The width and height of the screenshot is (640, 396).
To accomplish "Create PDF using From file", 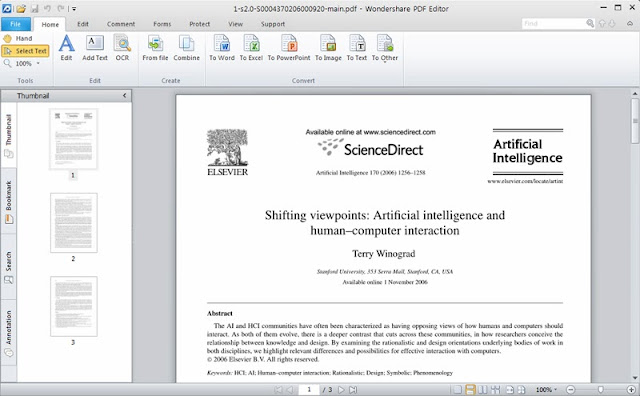I will (155, 48).
